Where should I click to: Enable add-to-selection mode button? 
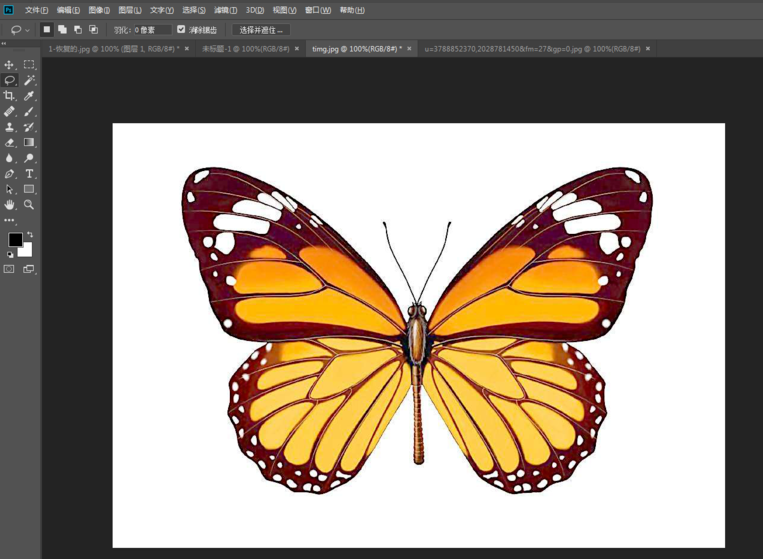pyautogui.click(x=62, y=30)
